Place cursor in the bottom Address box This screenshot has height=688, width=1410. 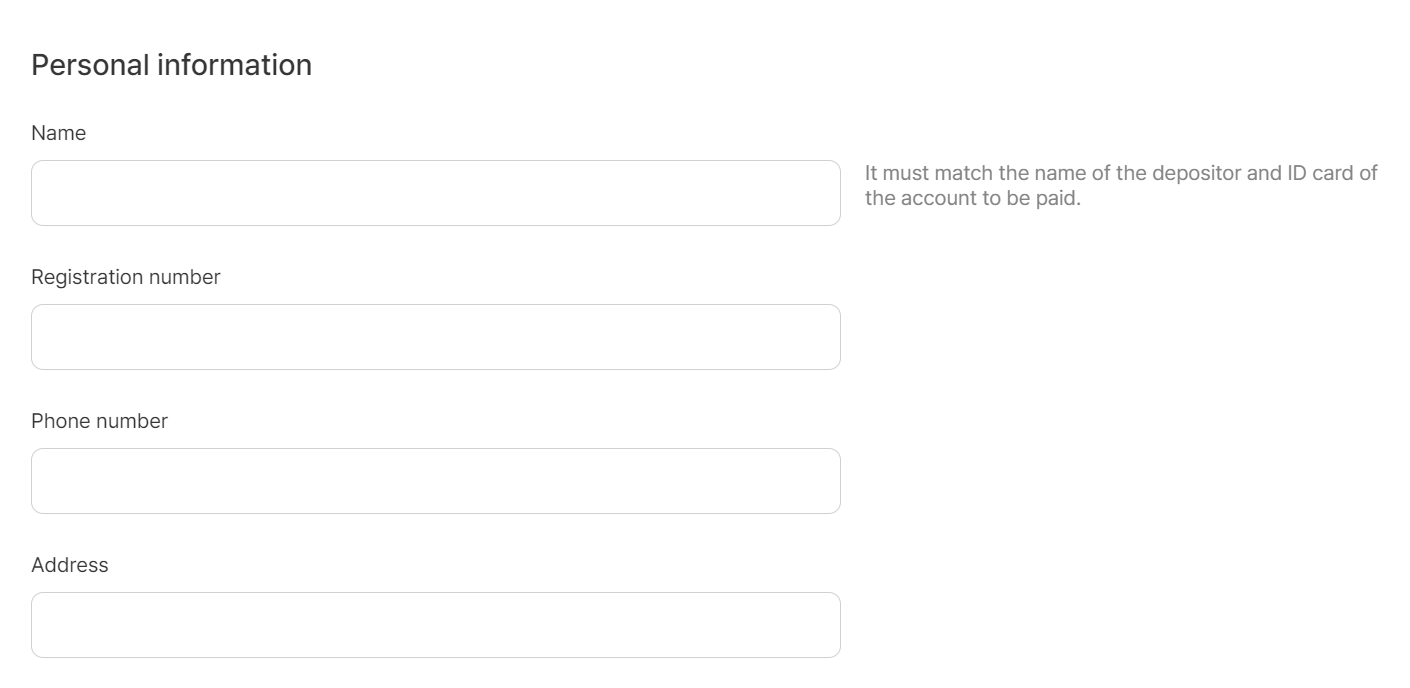(435, 625)
